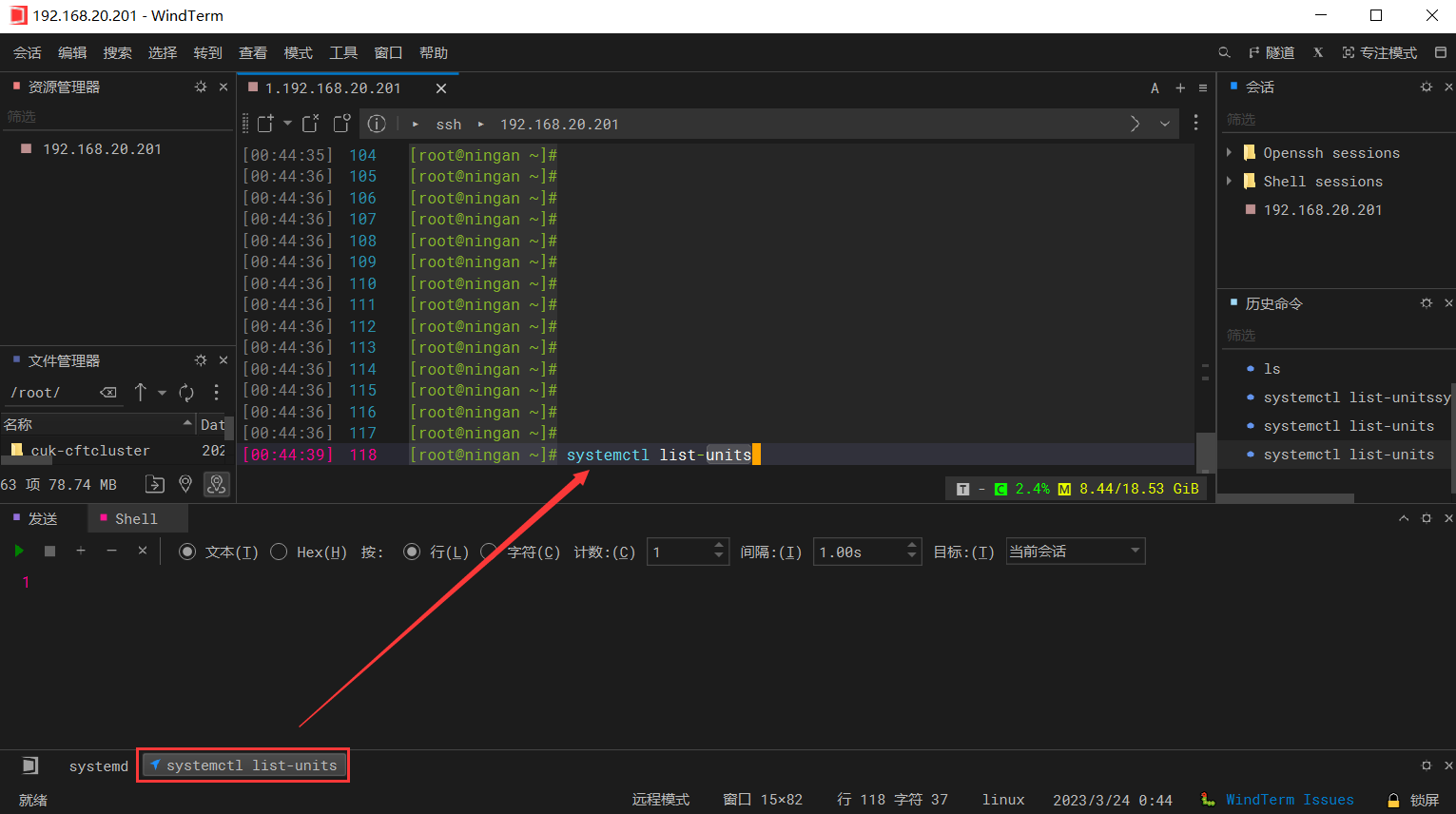Image resolution: width=1456 pixels, height=814 pixels.
Task: Open 查看 menu
Action: coord(253,53)
